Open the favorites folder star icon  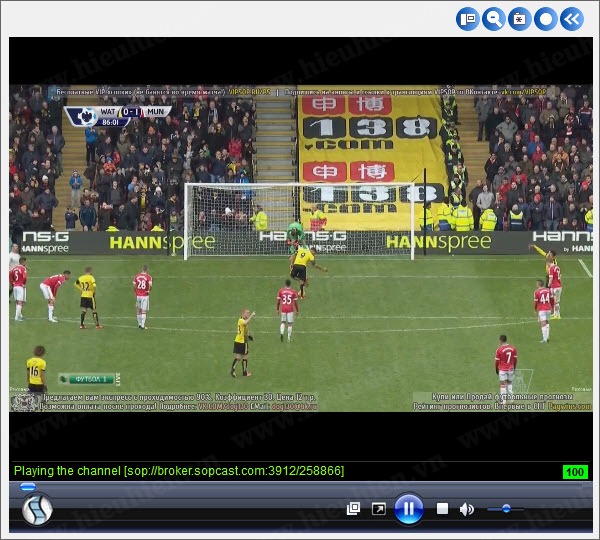[x=519, y=18]
